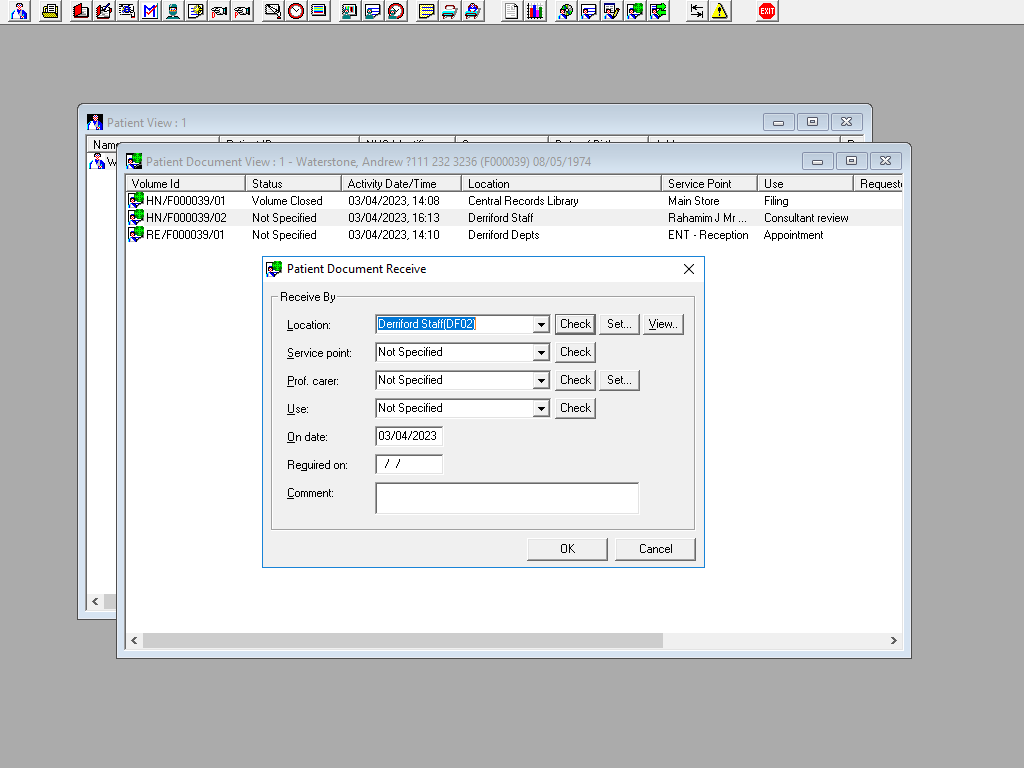Screen dimensions: 1024x768
Task: Click the person with green globe icon
Action: point(634,11)
